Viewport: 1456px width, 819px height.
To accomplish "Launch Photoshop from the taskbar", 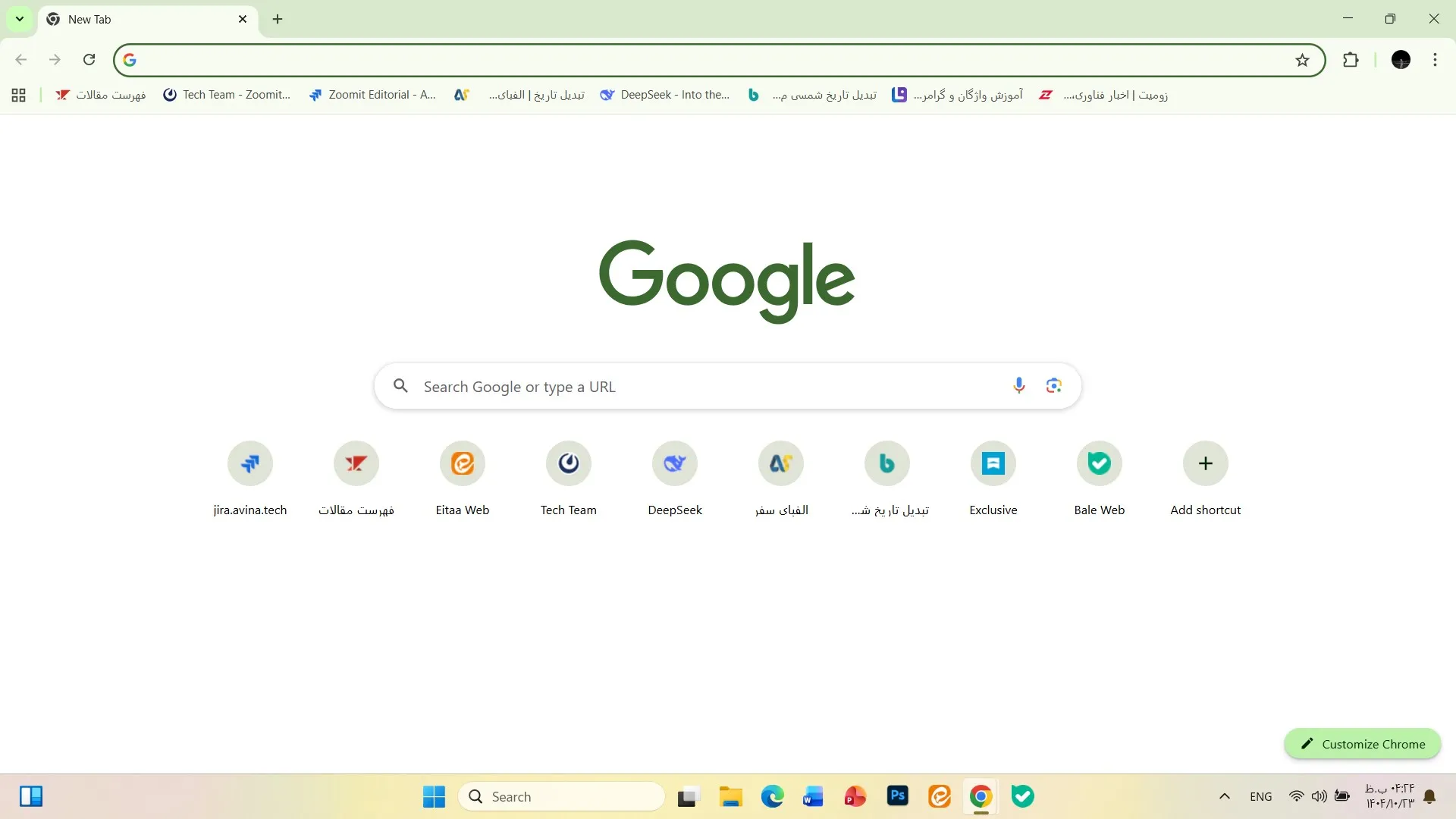I will (897, 796).
